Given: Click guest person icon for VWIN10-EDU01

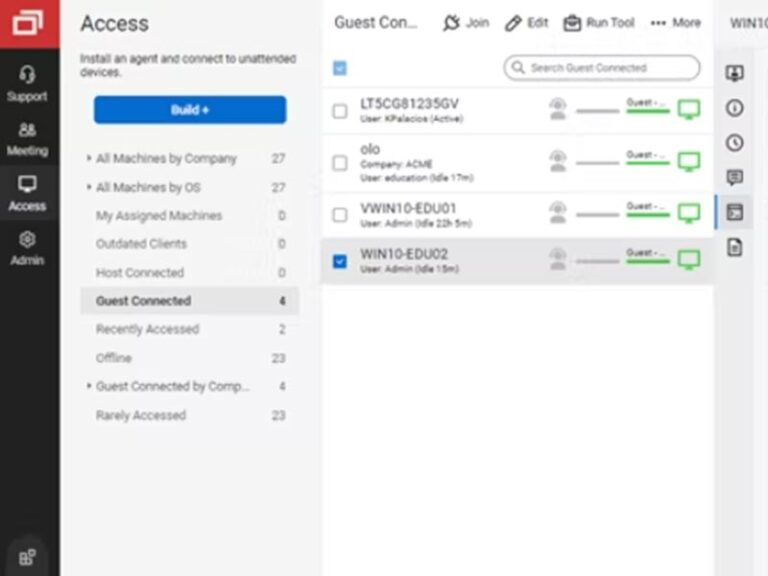Looking at the screenshot, I should click(557, 213).
